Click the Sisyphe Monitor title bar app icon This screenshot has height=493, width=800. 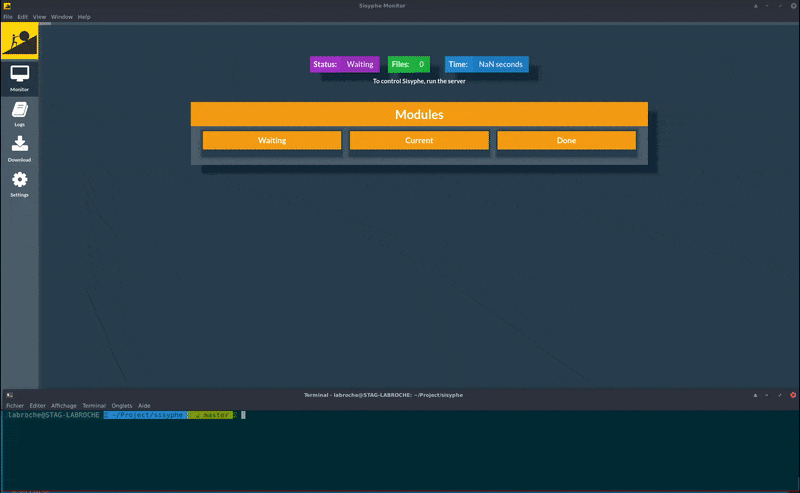coord(7,6)
